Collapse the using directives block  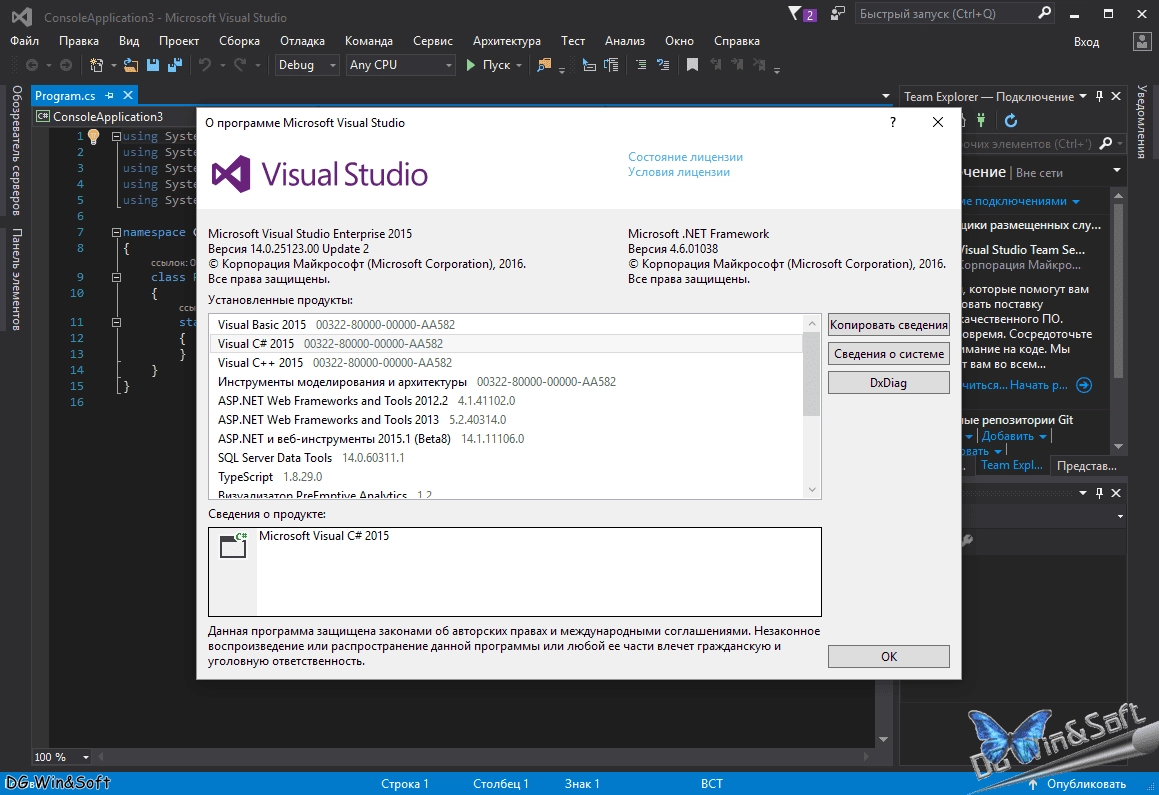pyautogui.click(x=116, y=136)
